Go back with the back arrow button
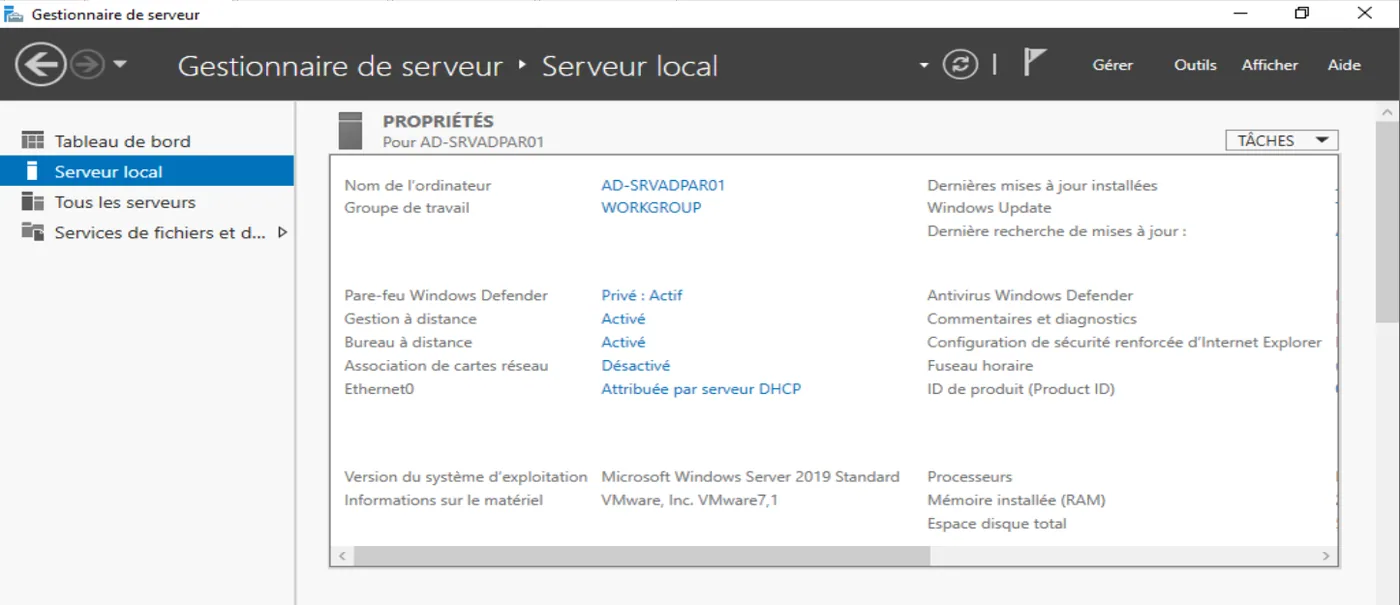The height and width of the screenshot is (605, 1400). [x=40, y=65]
